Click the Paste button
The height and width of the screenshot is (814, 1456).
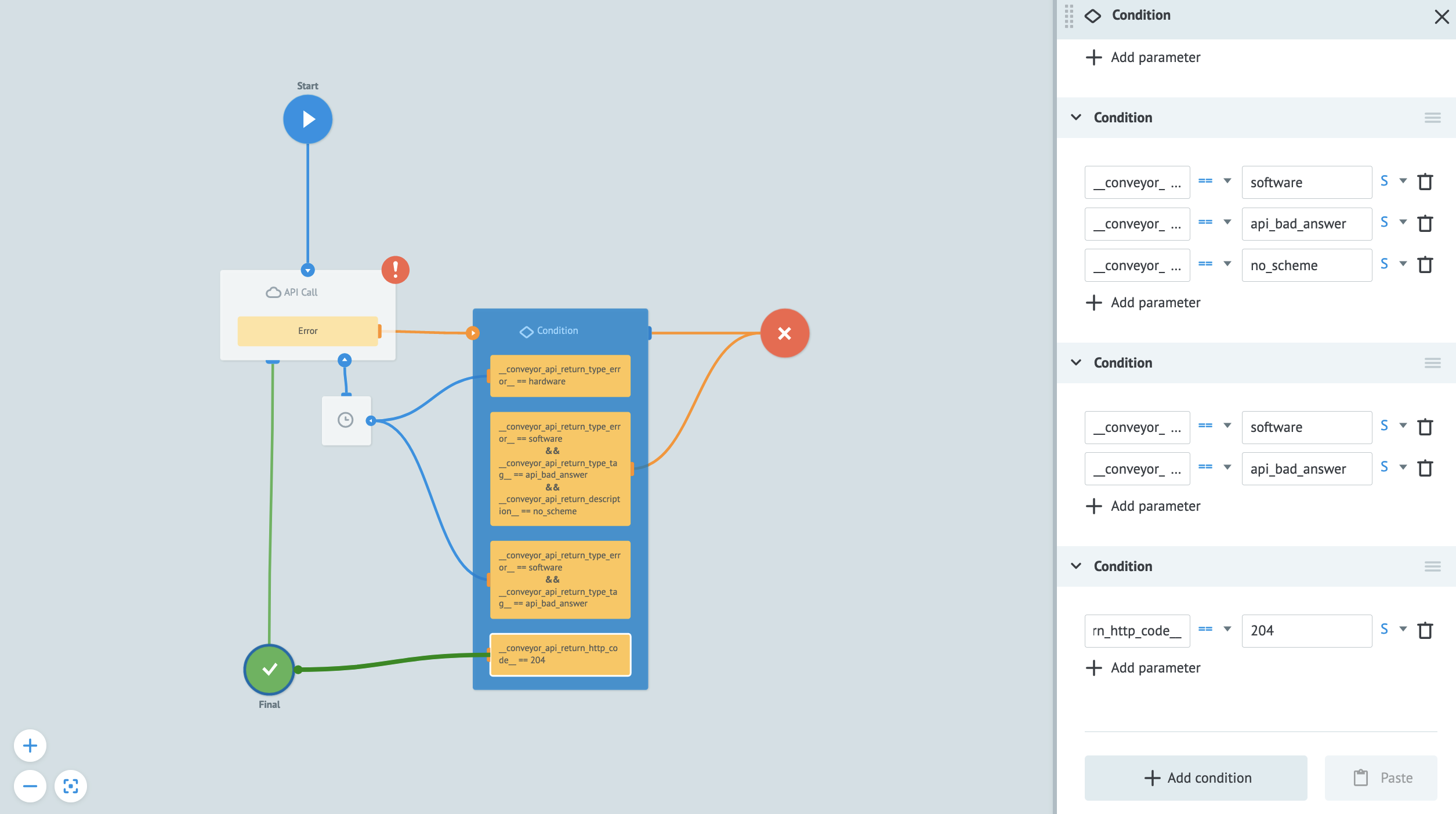1382,777
